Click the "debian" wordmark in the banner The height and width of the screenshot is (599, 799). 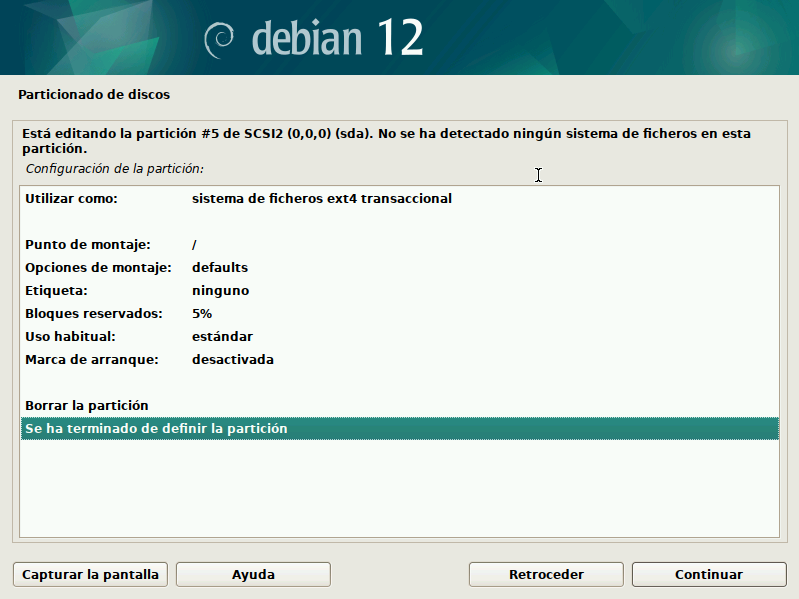pos(308,38)
